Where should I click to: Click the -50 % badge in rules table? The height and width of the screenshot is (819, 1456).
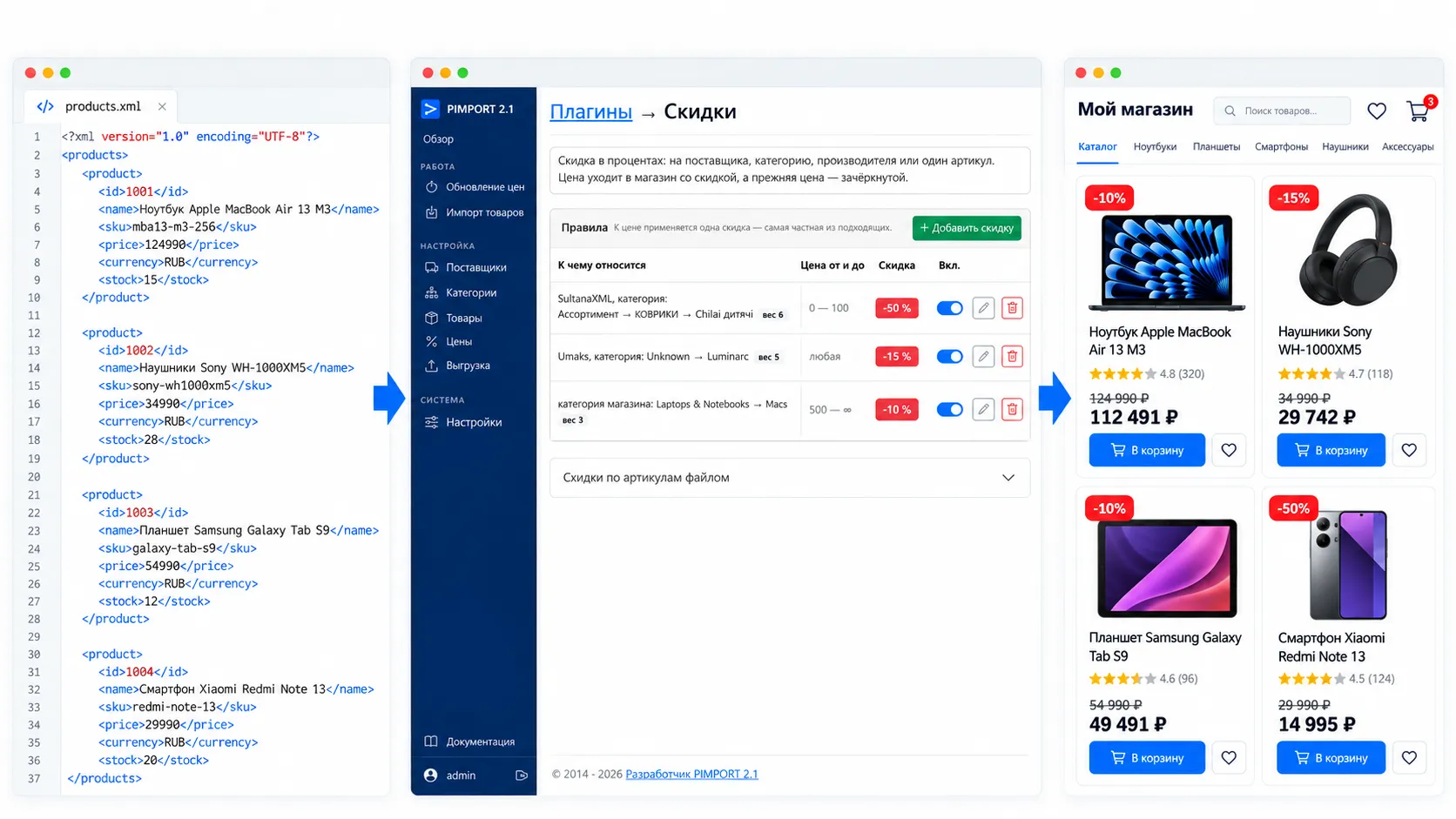point(897,308)
